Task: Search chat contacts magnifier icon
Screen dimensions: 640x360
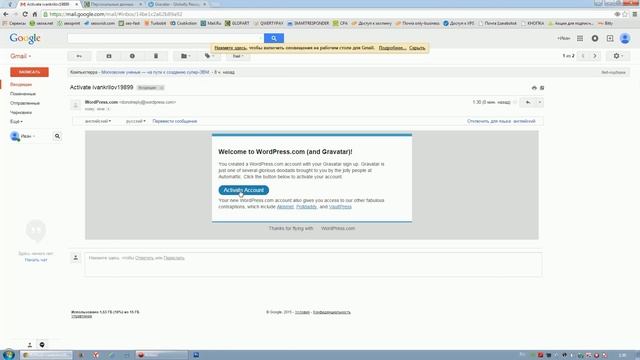Action: point(57,136)
